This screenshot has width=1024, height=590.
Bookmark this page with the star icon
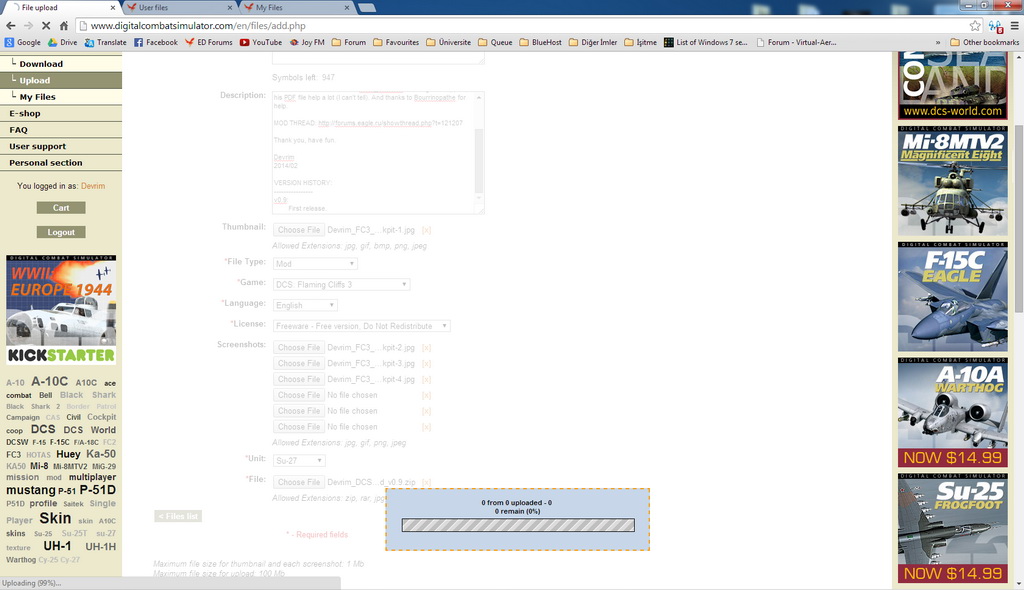pyautogui.click(x=975, y=25)
